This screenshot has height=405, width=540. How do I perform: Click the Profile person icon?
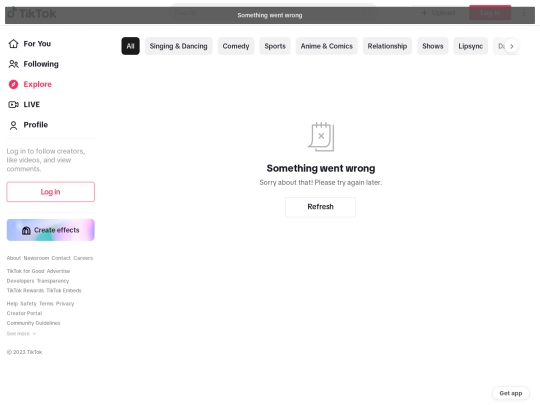tap(13, 125)
